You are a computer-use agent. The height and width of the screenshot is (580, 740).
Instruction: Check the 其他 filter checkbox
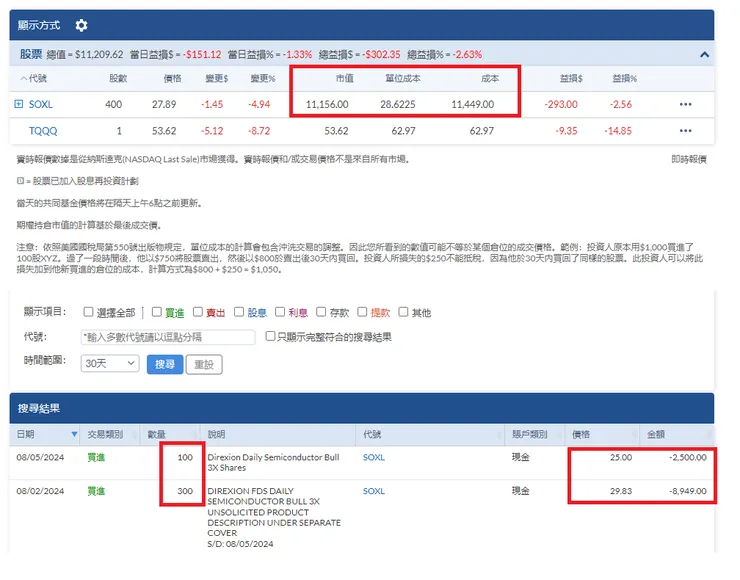403,311
